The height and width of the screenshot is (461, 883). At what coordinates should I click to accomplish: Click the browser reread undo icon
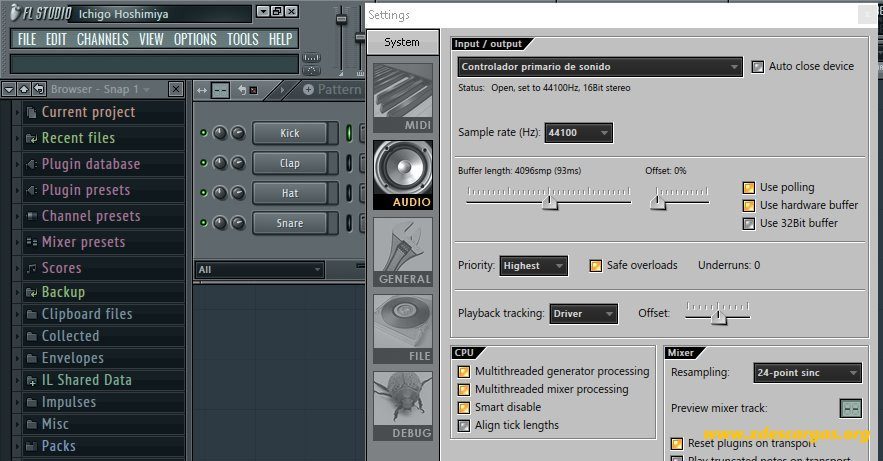click(x=39, y=89)
